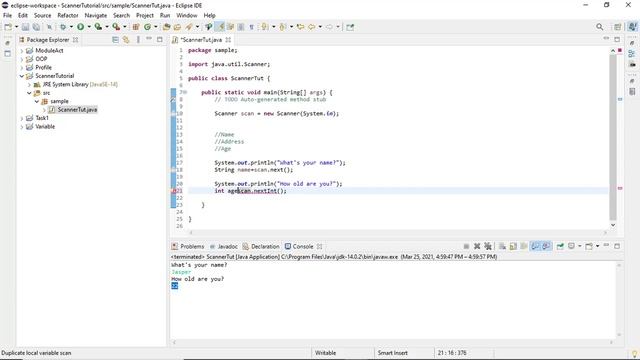Click the New Java Class icon
The height and width of the screenshot is (360, 640).
147,27
